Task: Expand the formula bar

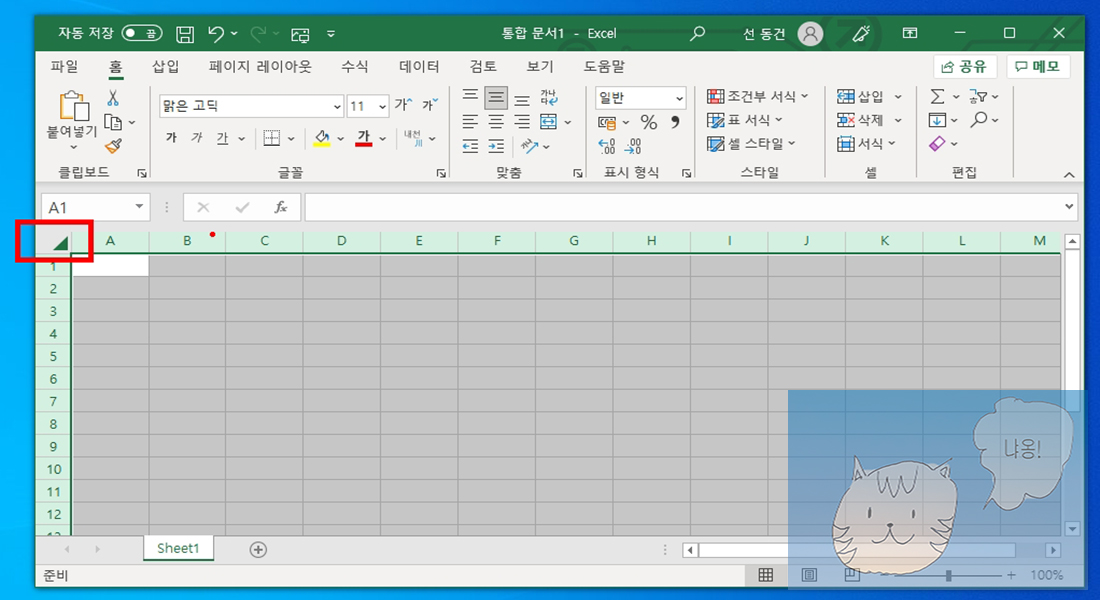Action: coord(1069,206)
